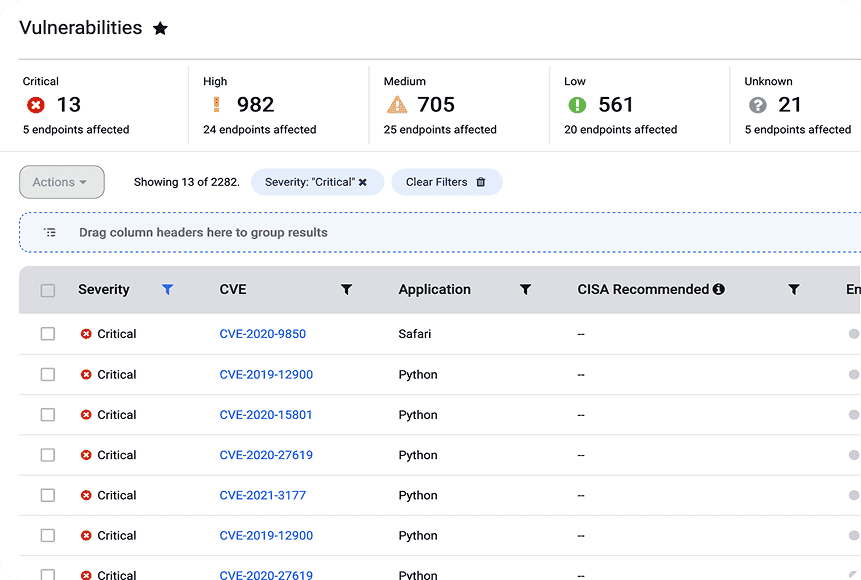Image resolution: width=861 pixels, height=580 pixels.
Task: Check the row checkbox for CVE-2020-9850
Action: point(47,333)
